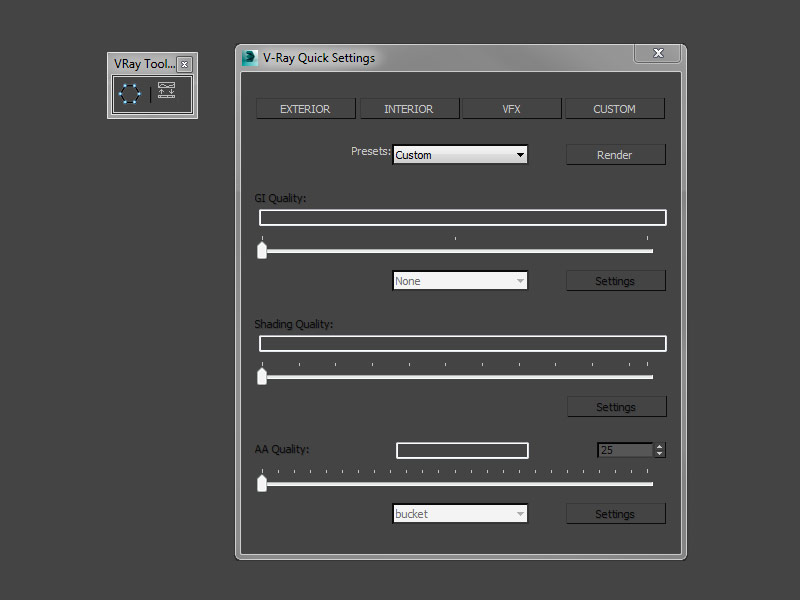Screen dimensions: 800x600
Task: Click the GI Quality description text box
Action: 463,217
